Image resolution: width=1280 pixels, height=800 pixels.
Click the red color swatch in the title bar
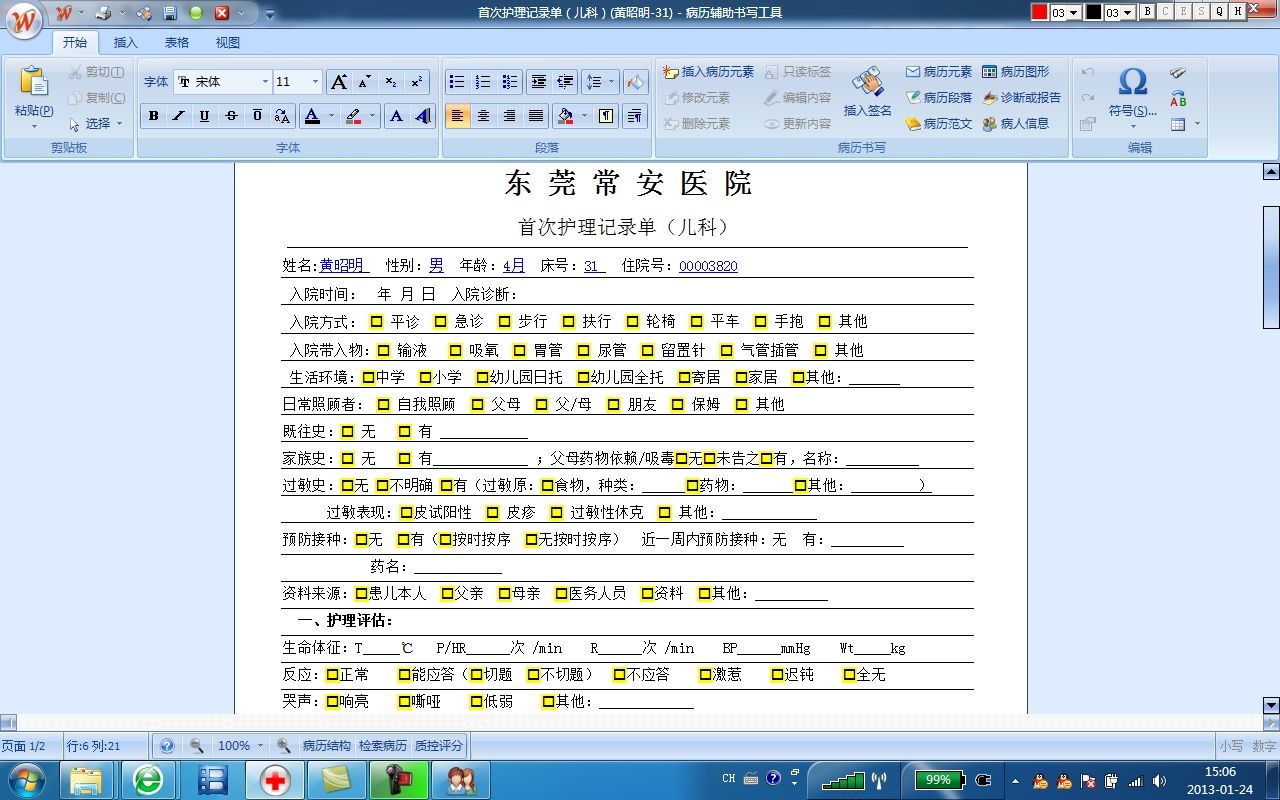point(1040,12)
